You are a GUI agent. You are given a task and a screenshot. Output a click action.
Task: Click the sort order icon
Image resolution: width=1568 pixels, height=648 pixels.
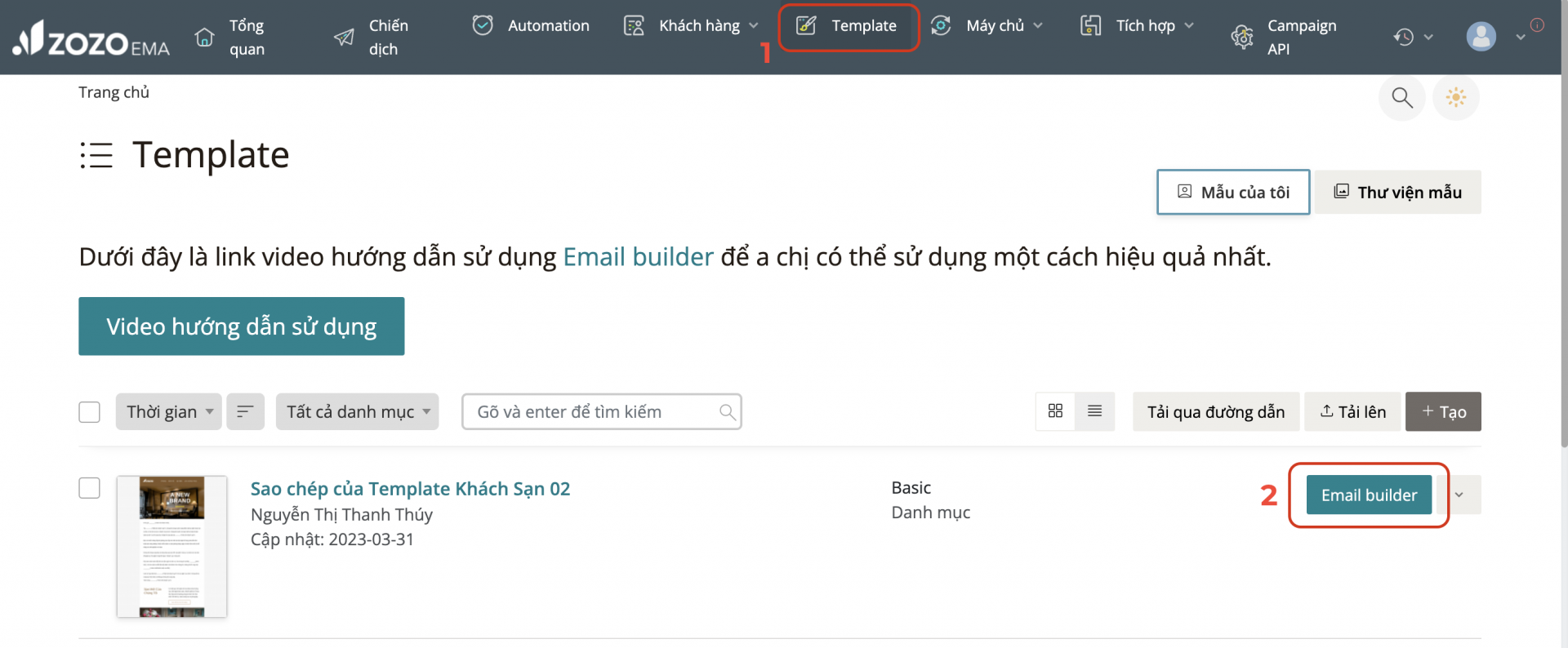coord(245,411)
